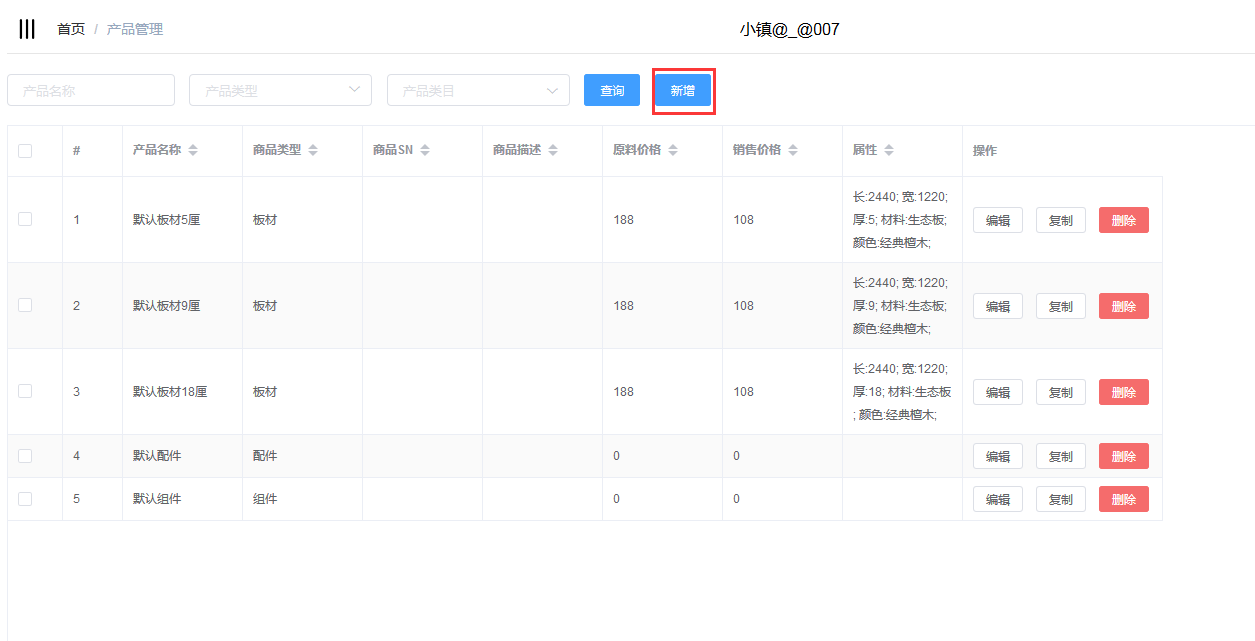Sort by 原料价格 column sort icon
Screen dimensions: 1255x641
coord(673,150)
